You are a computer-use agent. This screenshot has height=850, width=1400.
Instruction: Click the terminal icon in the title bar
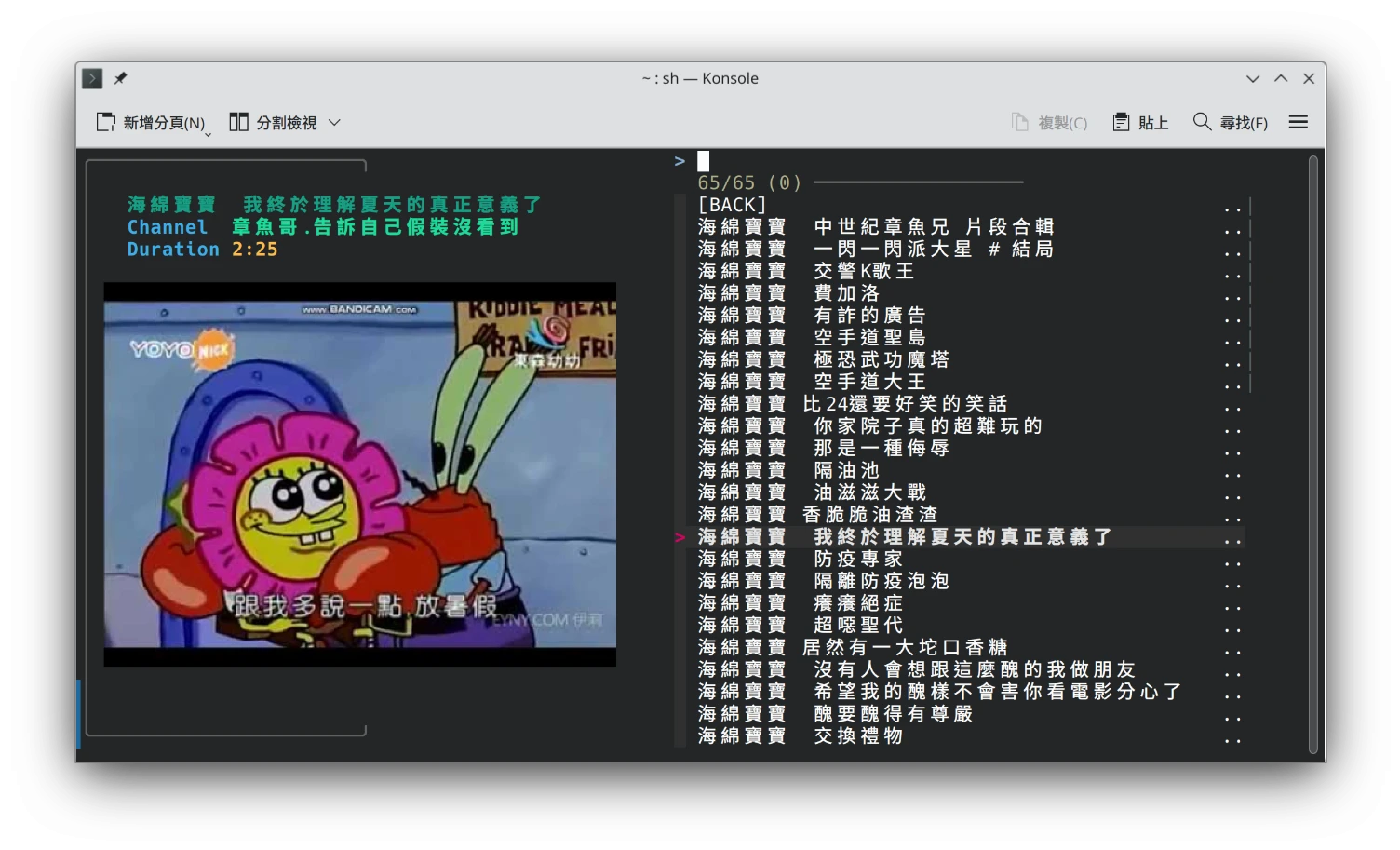92,78
